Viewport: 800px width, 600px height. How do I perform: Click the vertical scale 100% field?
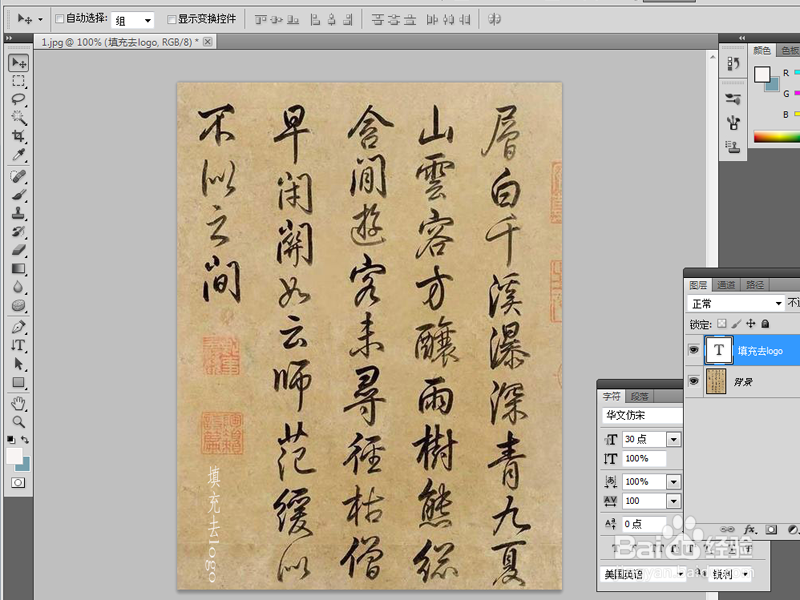[644, 459]
